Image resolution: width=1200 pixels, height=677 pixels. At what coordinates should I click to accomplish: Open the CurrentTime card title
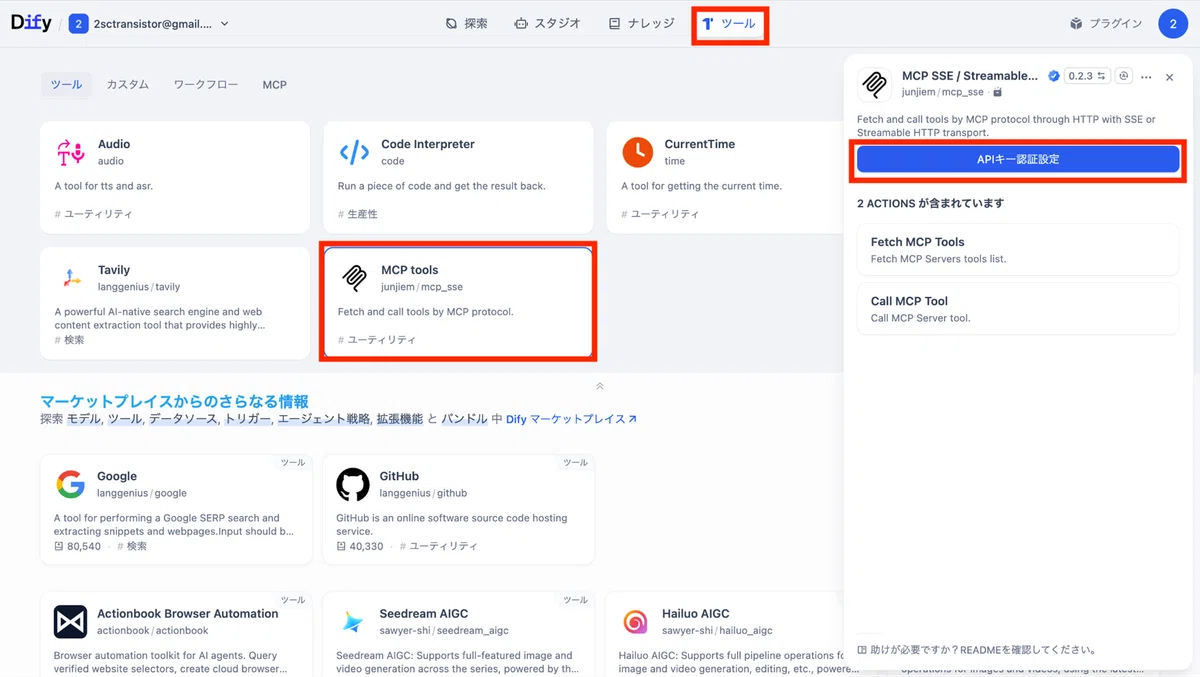click(700, 144)
